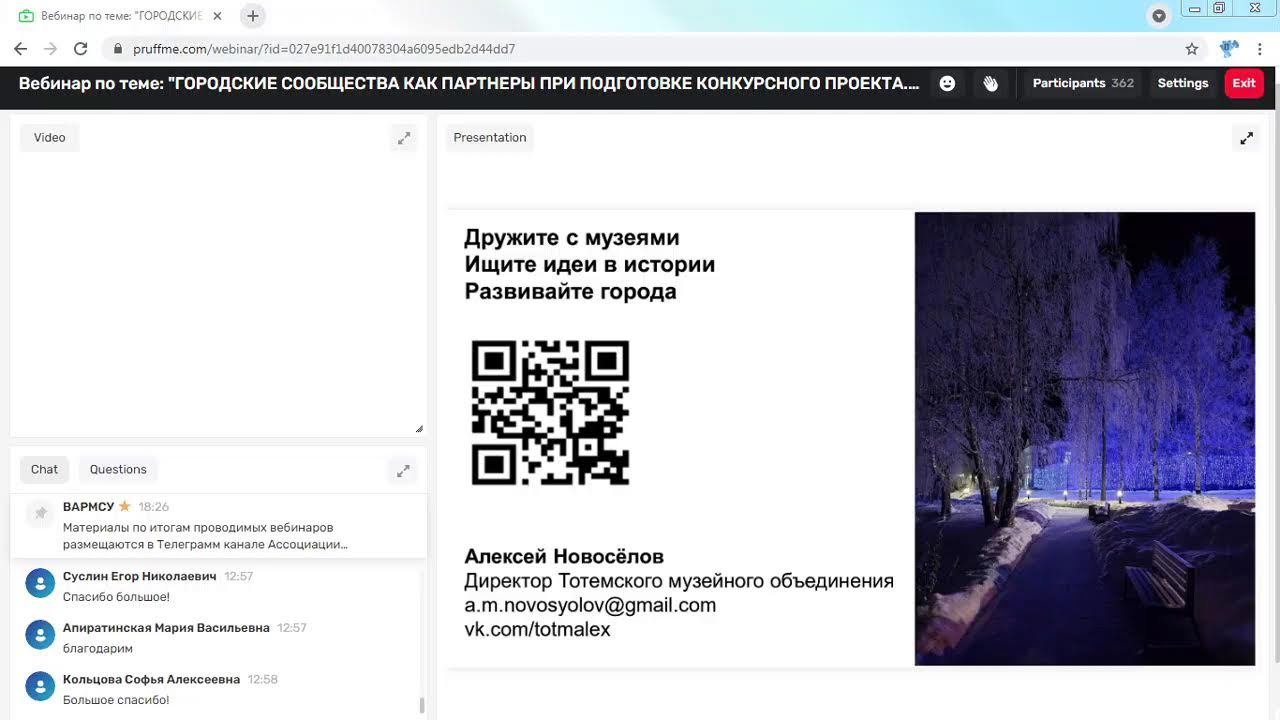Expand the Video panel to fullscreen
The height and width of the screenshot is (720, 1280).
[x=404, y=138]
